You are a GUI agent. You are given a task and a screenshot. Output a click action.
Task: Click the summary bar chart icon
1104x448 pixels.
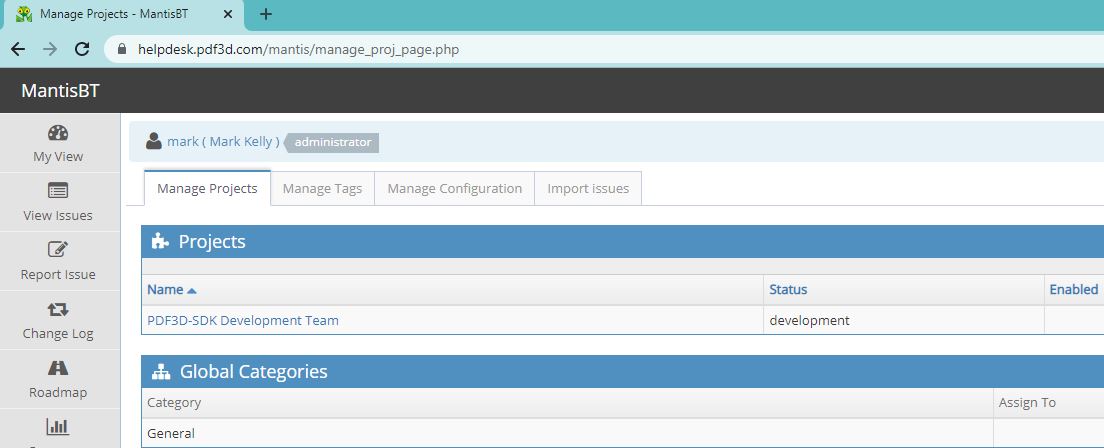[x=58, y=427]
